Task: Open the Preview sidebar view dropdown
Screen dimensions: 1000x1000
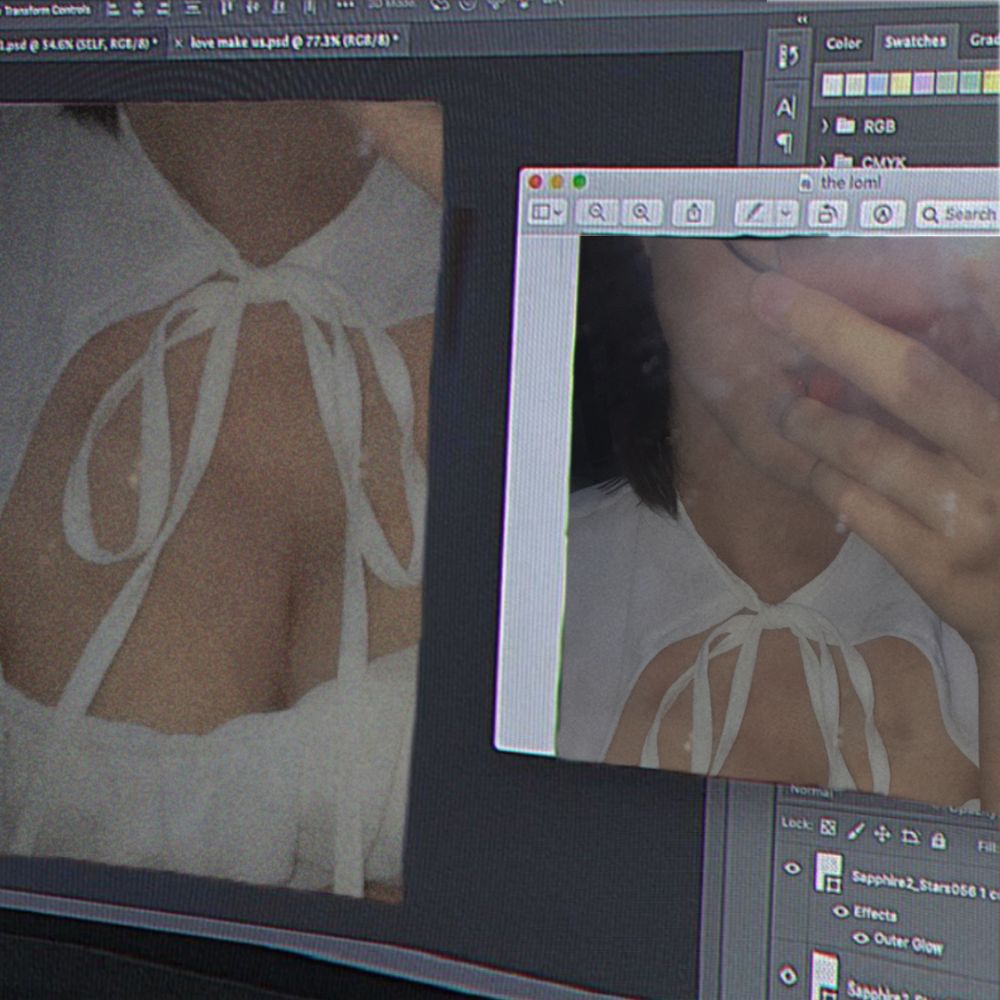Action: coord(548,212)
